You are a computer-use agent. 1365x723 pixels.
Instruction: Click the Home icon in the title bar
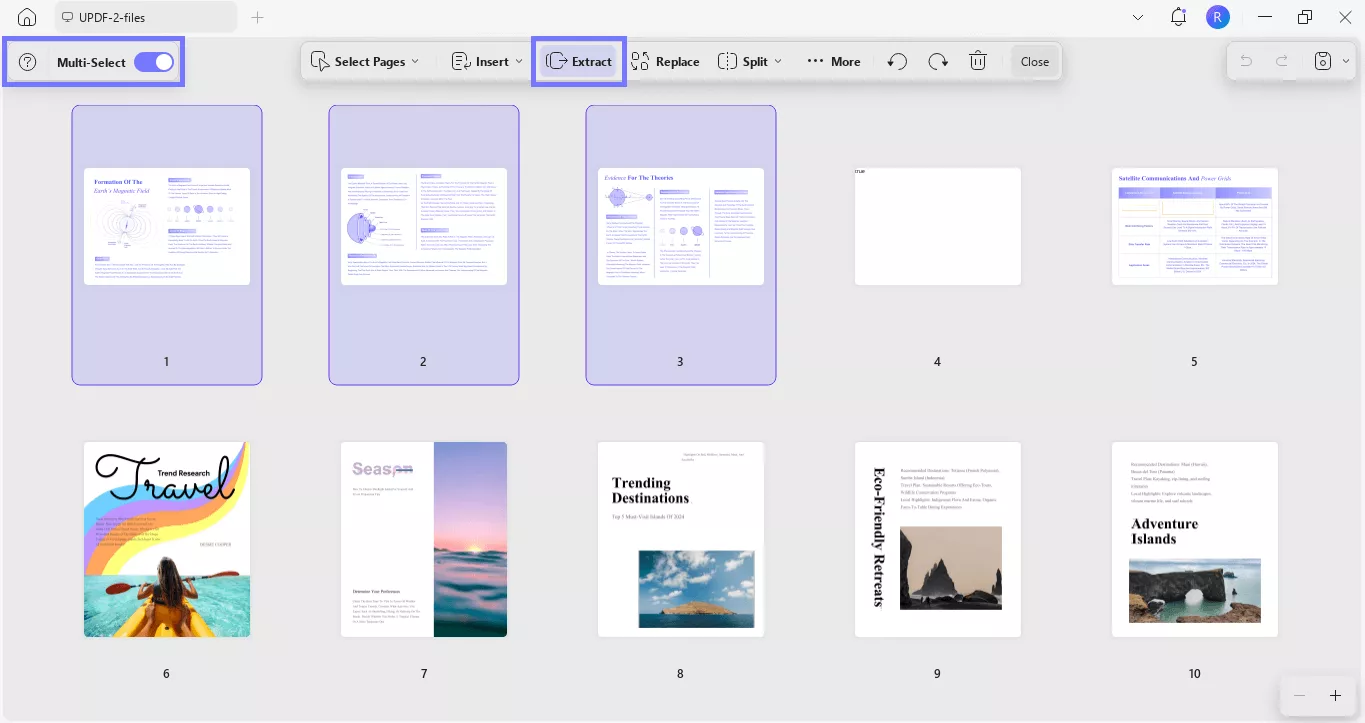pyautogui.click(x=25, y=17)
